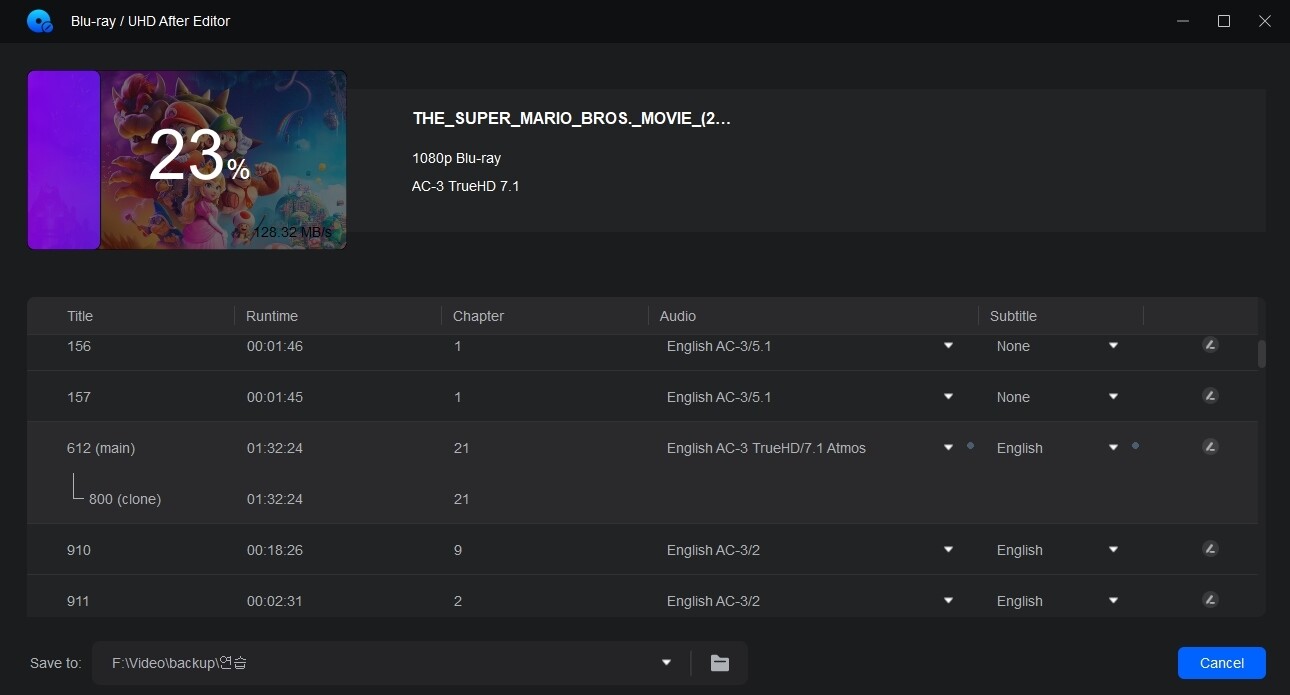Click the THE_SUPER_MARIO_BROS._MOVIE disc title

pos(572,118)
